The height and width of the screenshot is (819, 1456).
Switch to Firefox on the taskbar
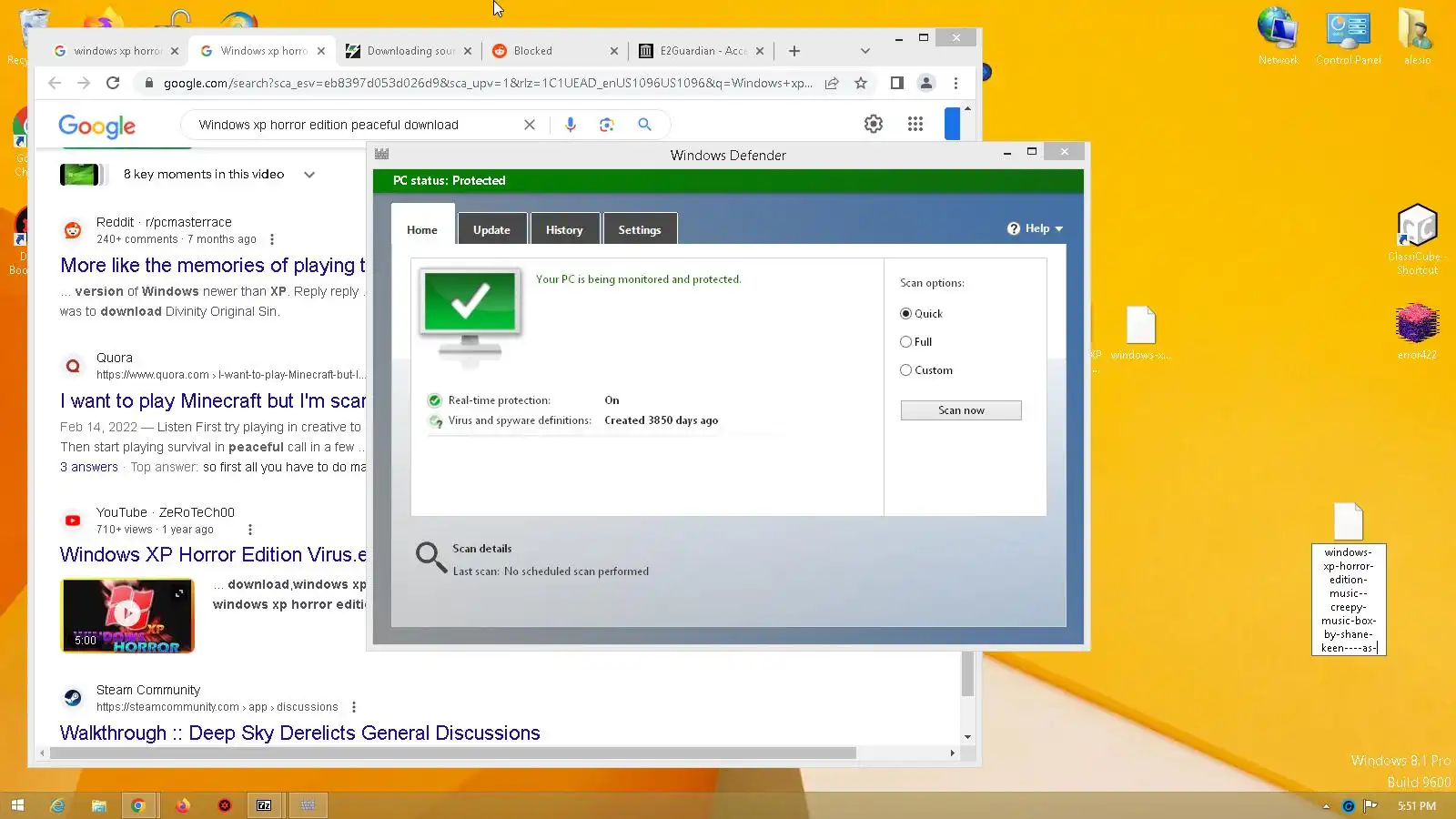coord(182,805)
